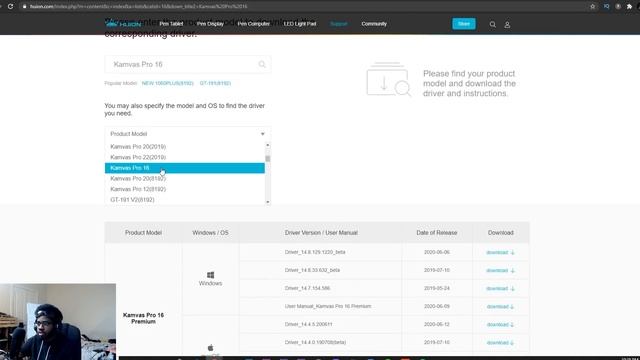Download Driver_14.8.129.1220_beta
This screenshot has height=360, width=640.
click(x=500, y=252)
